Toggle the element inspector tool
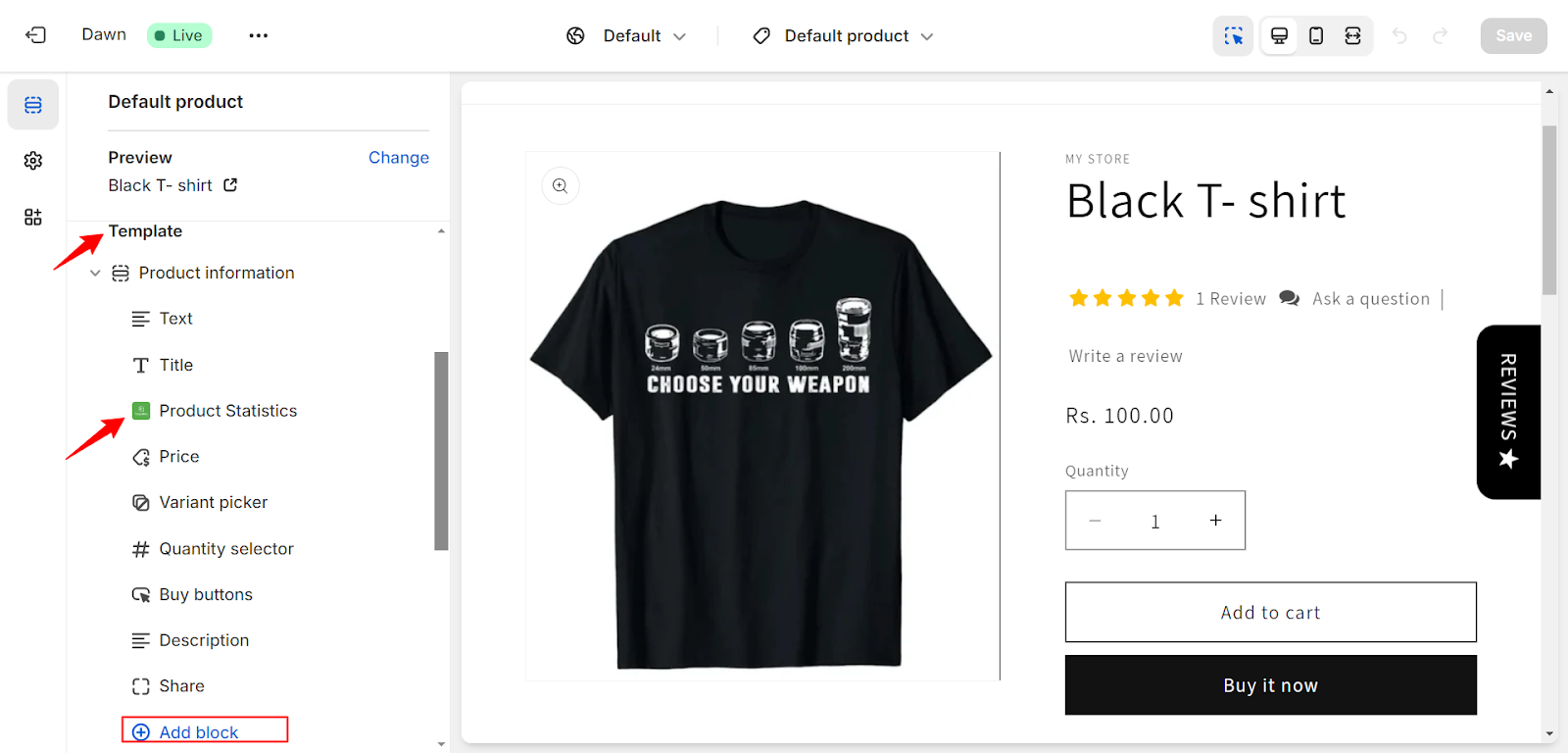 point(1233,36)
